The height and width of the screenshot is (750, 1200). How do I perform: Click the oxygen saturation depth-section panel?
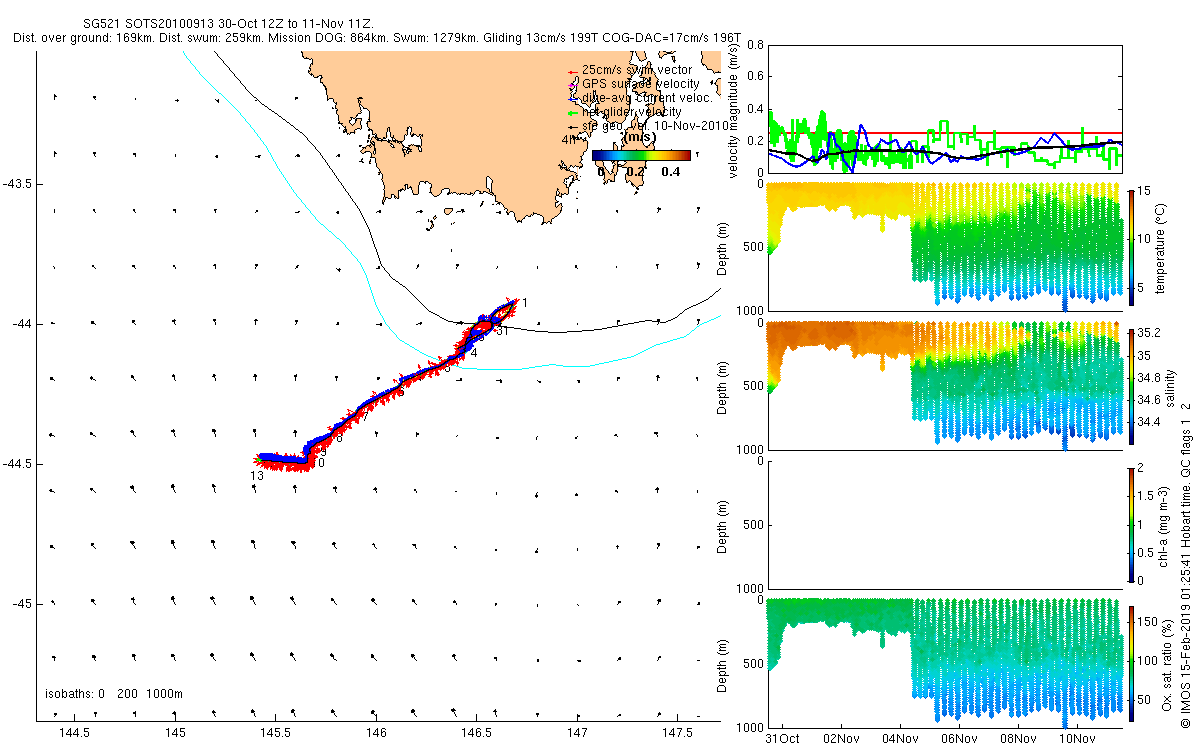point(944,662)
